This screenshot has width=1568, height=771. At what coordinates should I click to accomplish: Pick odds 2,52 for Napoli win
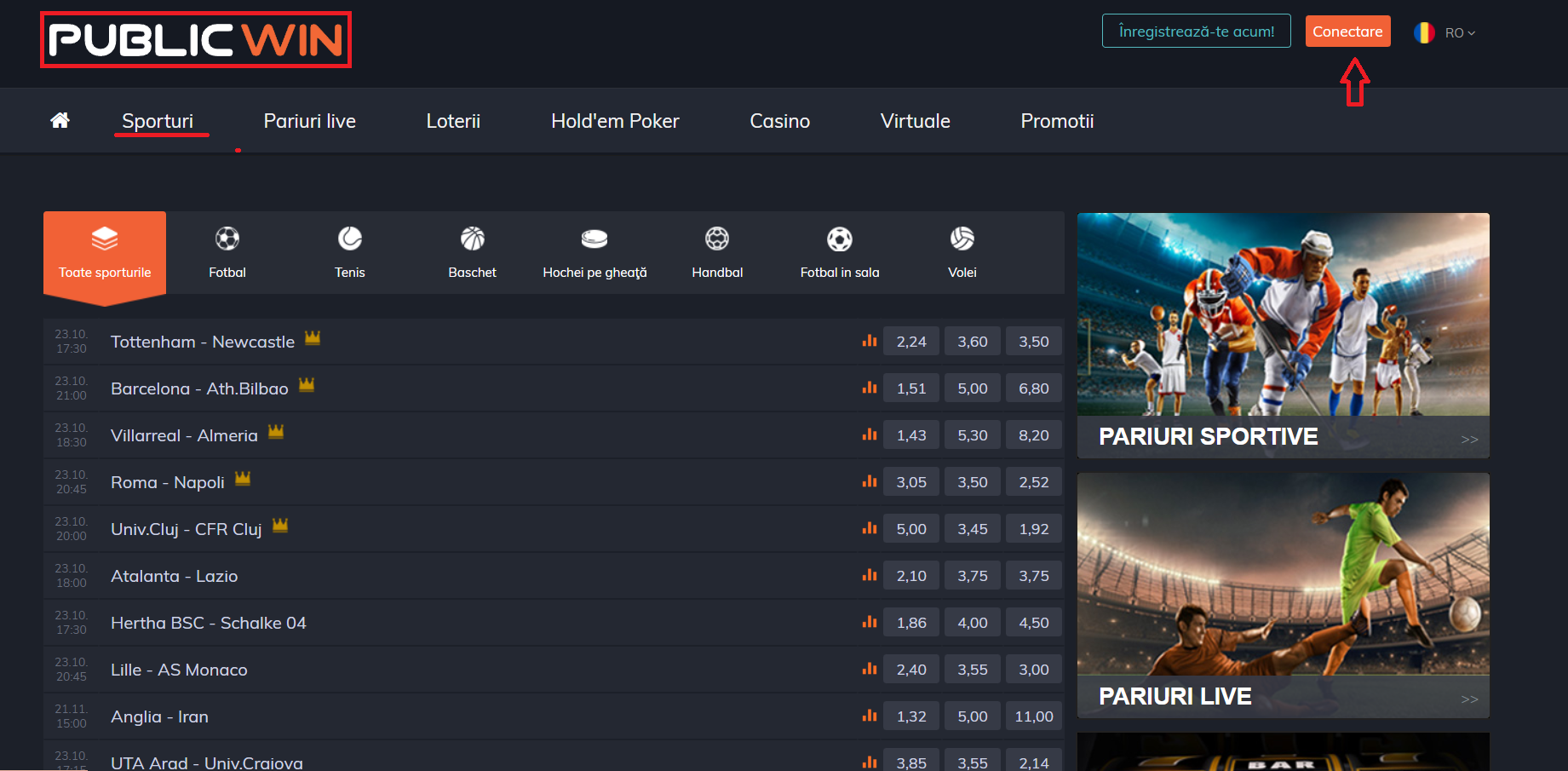click(1034, 481)
